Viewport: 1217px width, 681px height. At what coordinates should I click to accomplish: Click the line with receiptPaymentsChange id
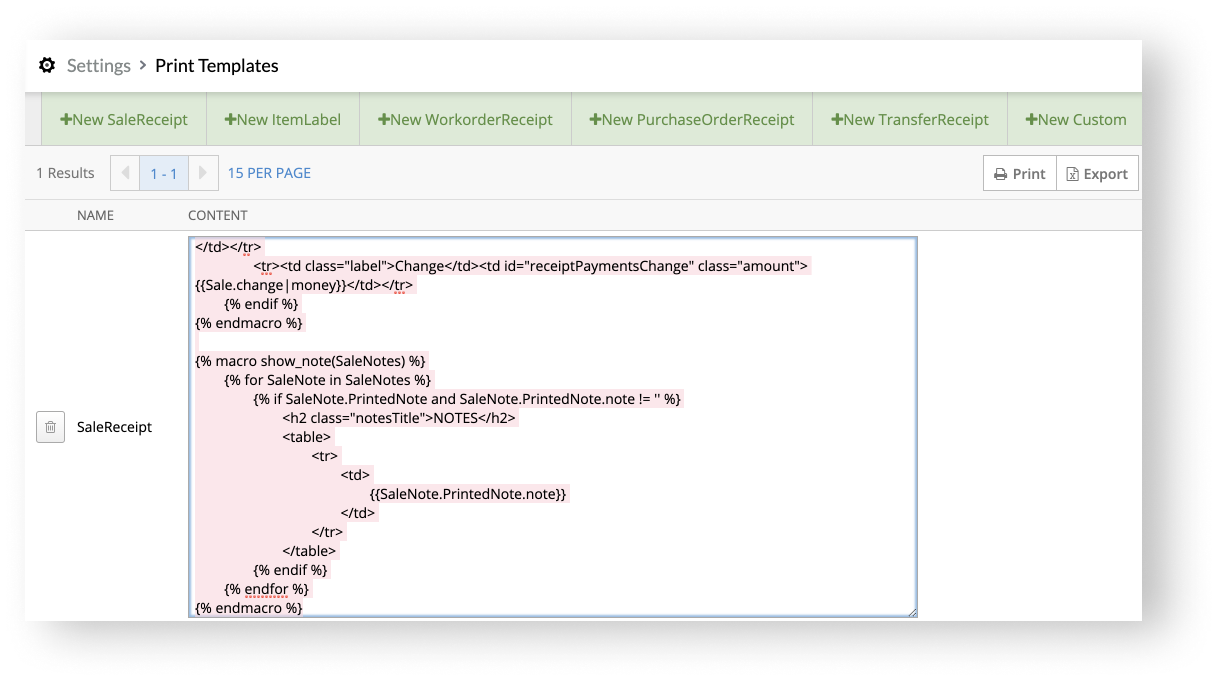click(x=530, y=266)
